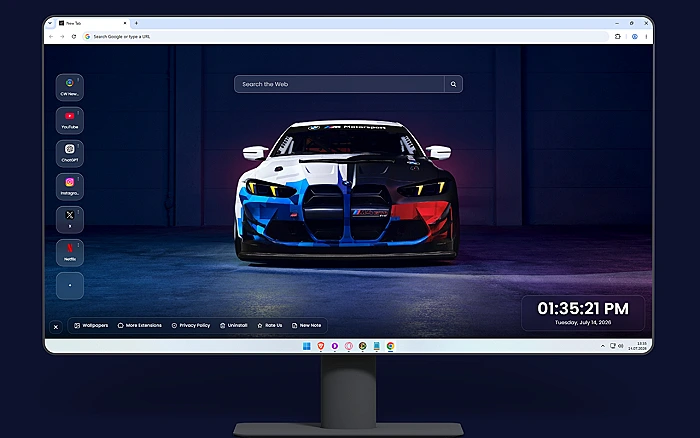Image resolution: width=700 pixels, height=438 pixels.
Task: Open tab search dropdown arrow
Action: (50, 23)
